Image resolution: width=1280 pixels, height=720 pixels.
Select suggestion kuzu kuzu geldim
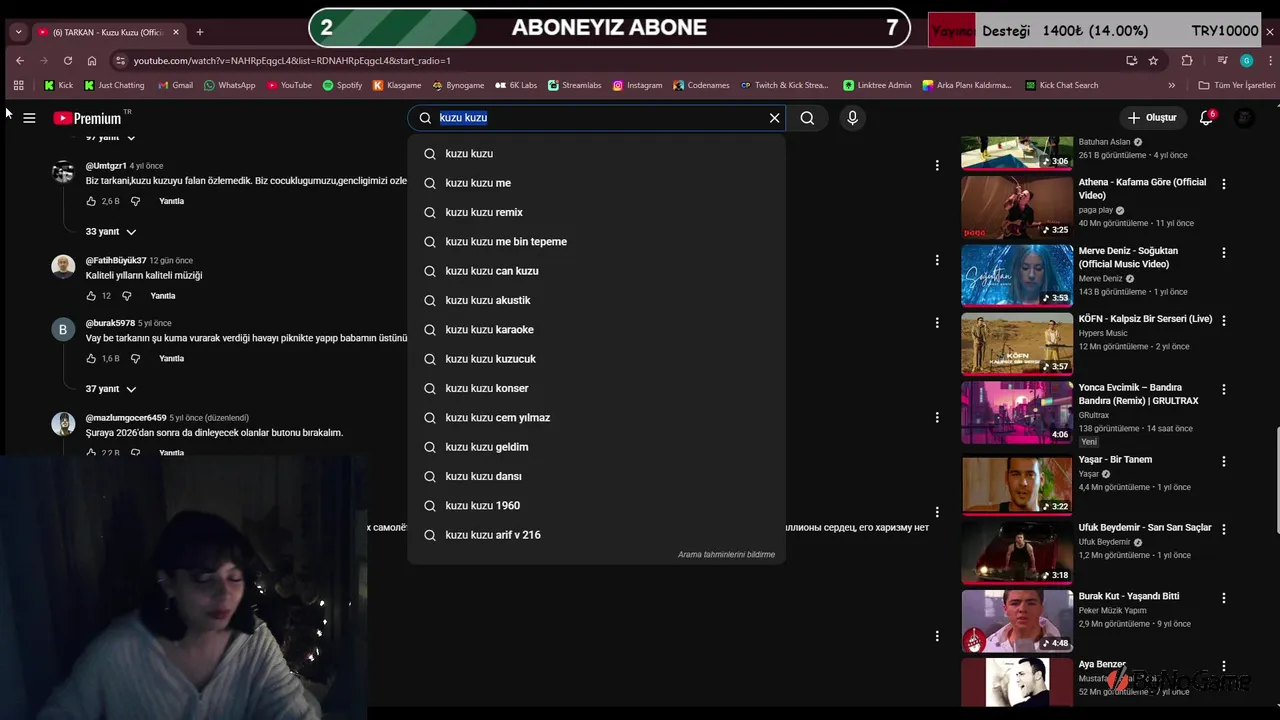pyautogui.click(x=596, y=447)
